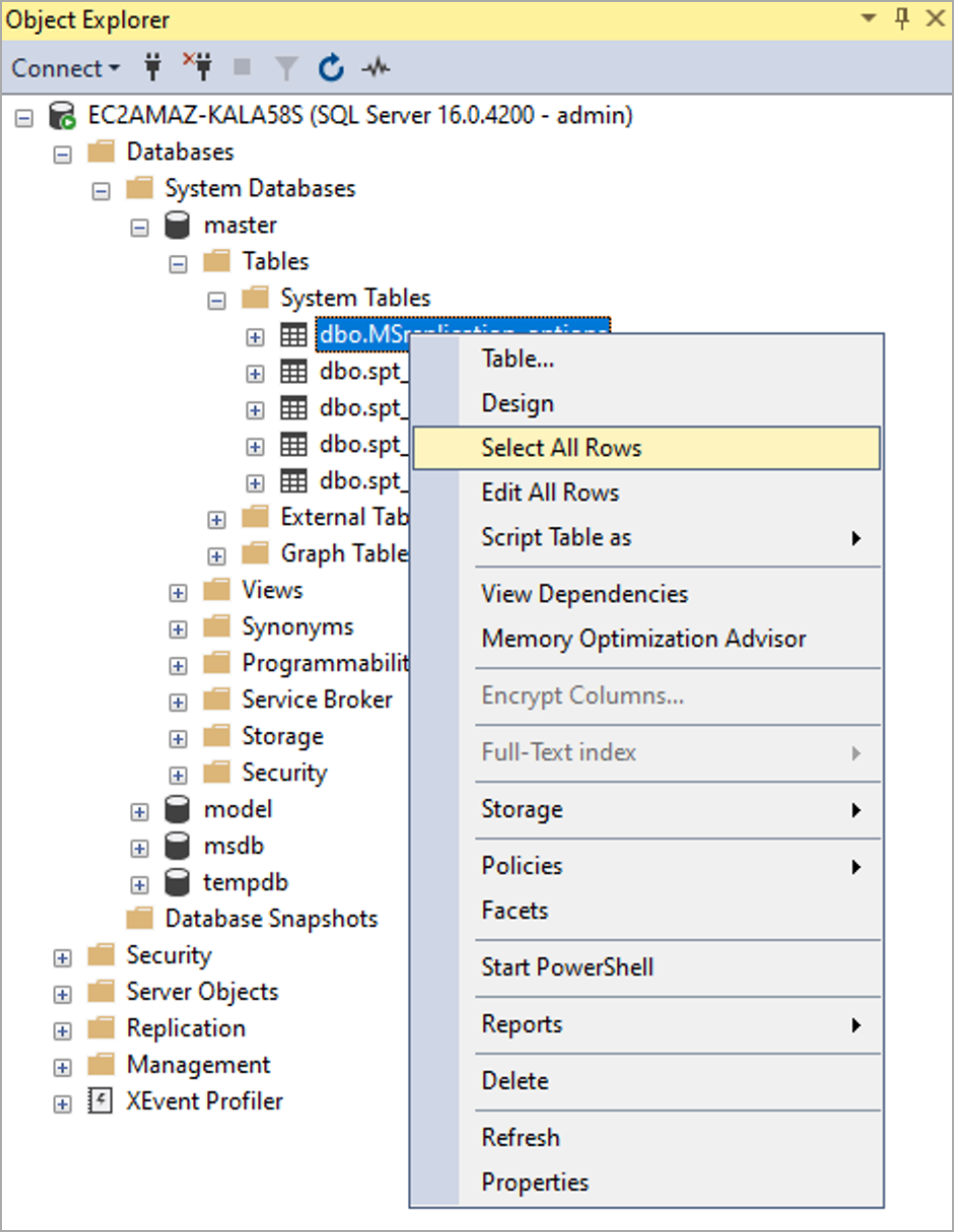The width and height of the screenshot is (954, 1232).
Task: Select the Security item under master
Action: click(284, 773)
